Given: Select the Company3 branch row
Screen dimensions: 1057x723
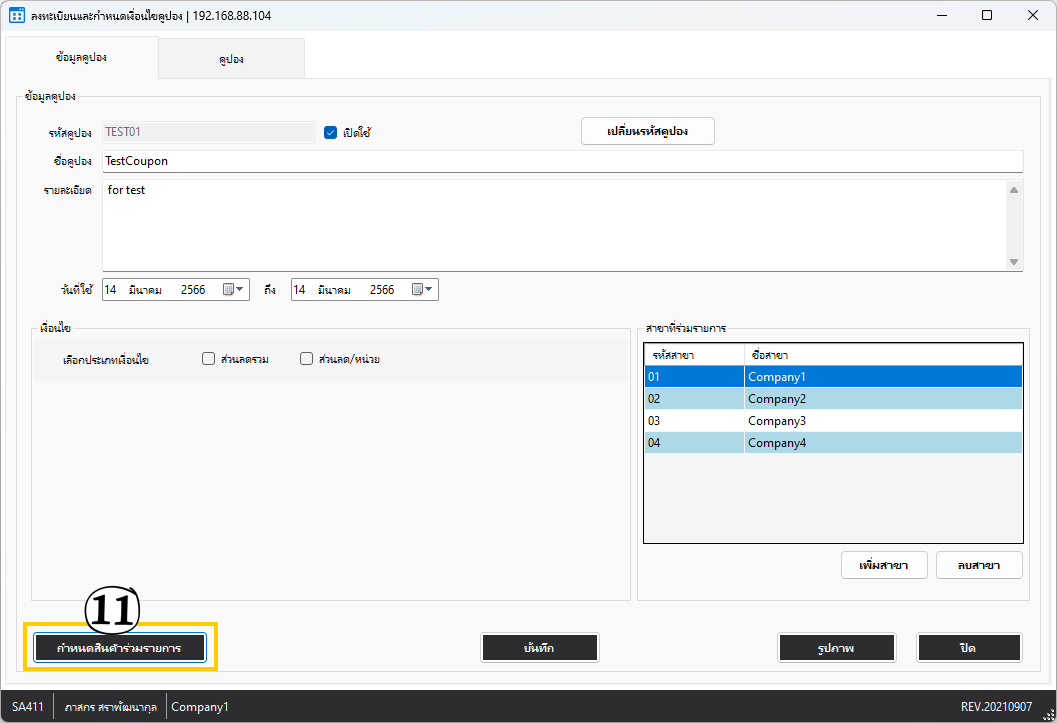Looking at the screenshot, I should [x=832, y=421].
